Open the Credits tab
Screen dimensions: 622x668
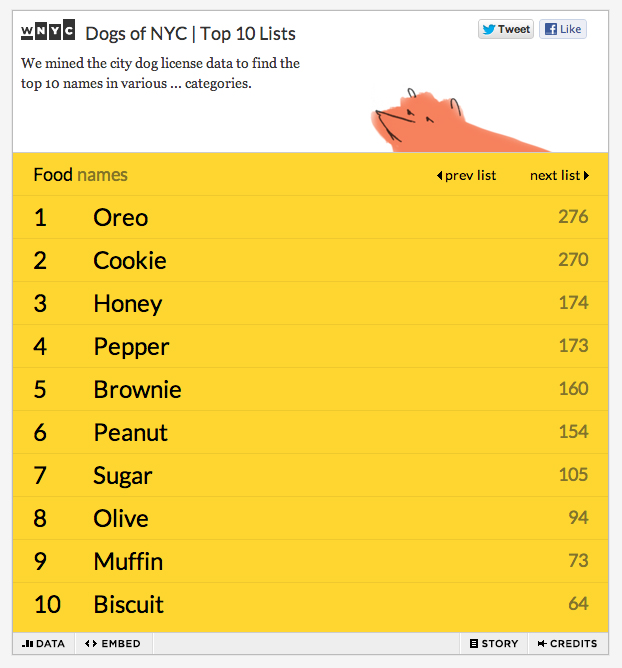567,643
